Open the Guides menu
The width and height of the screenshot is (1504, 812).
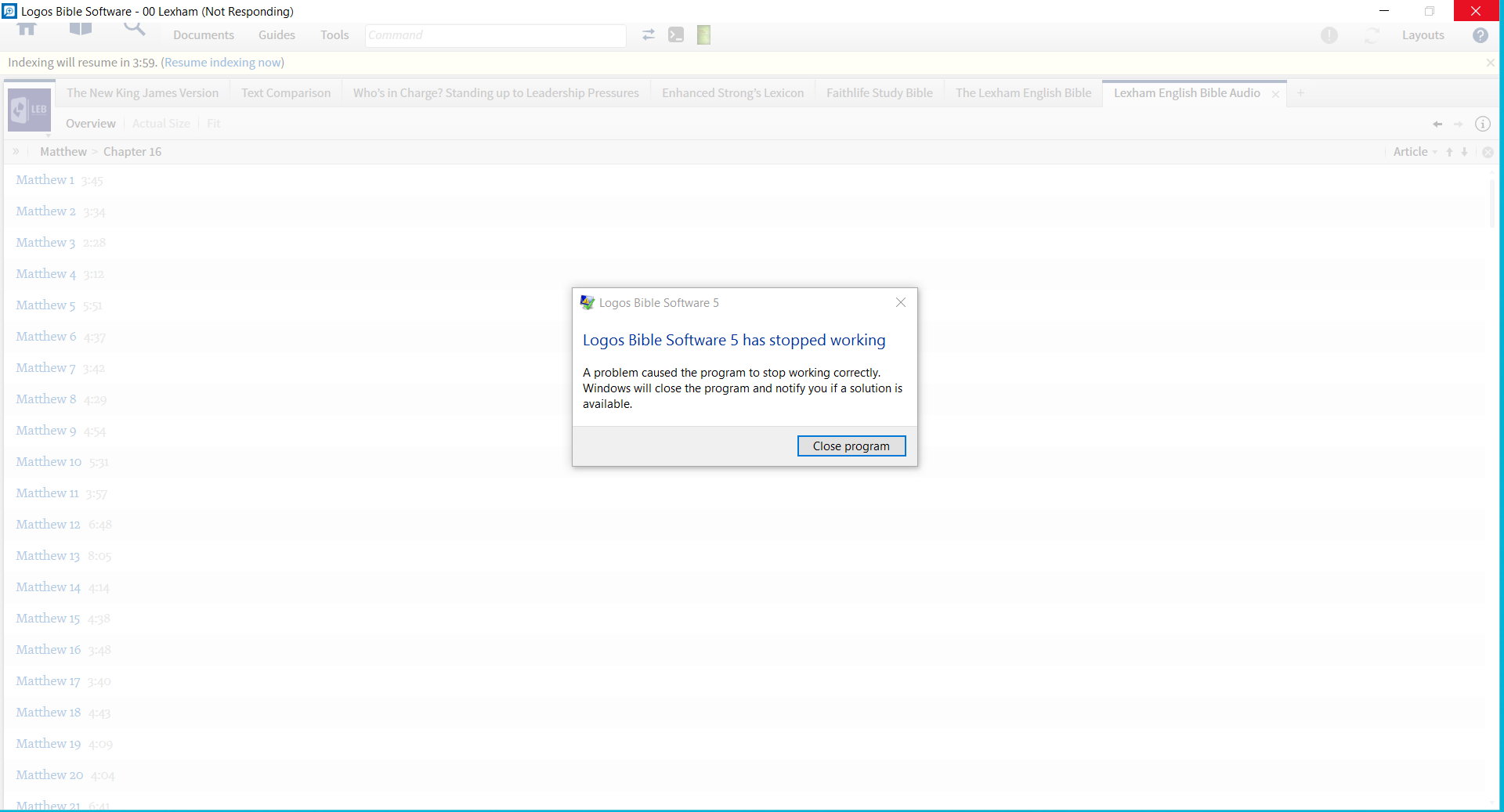[x=277, y=35]
